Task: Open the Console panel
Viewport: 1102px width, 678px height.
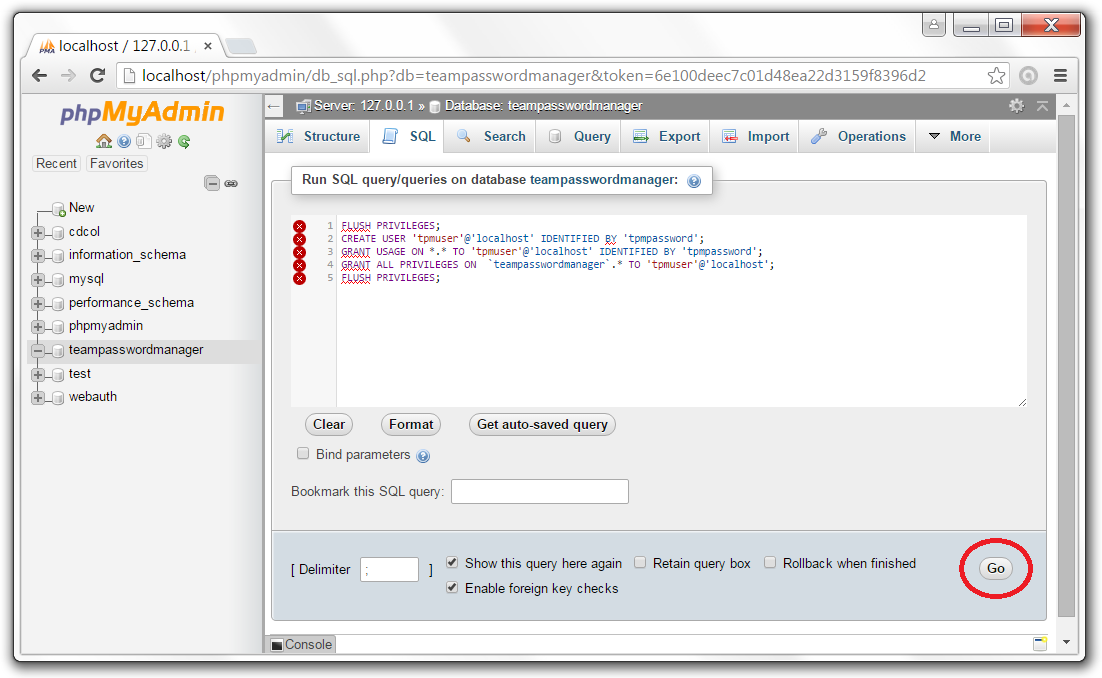Action: pyautogui.click(x=302, y=644)
